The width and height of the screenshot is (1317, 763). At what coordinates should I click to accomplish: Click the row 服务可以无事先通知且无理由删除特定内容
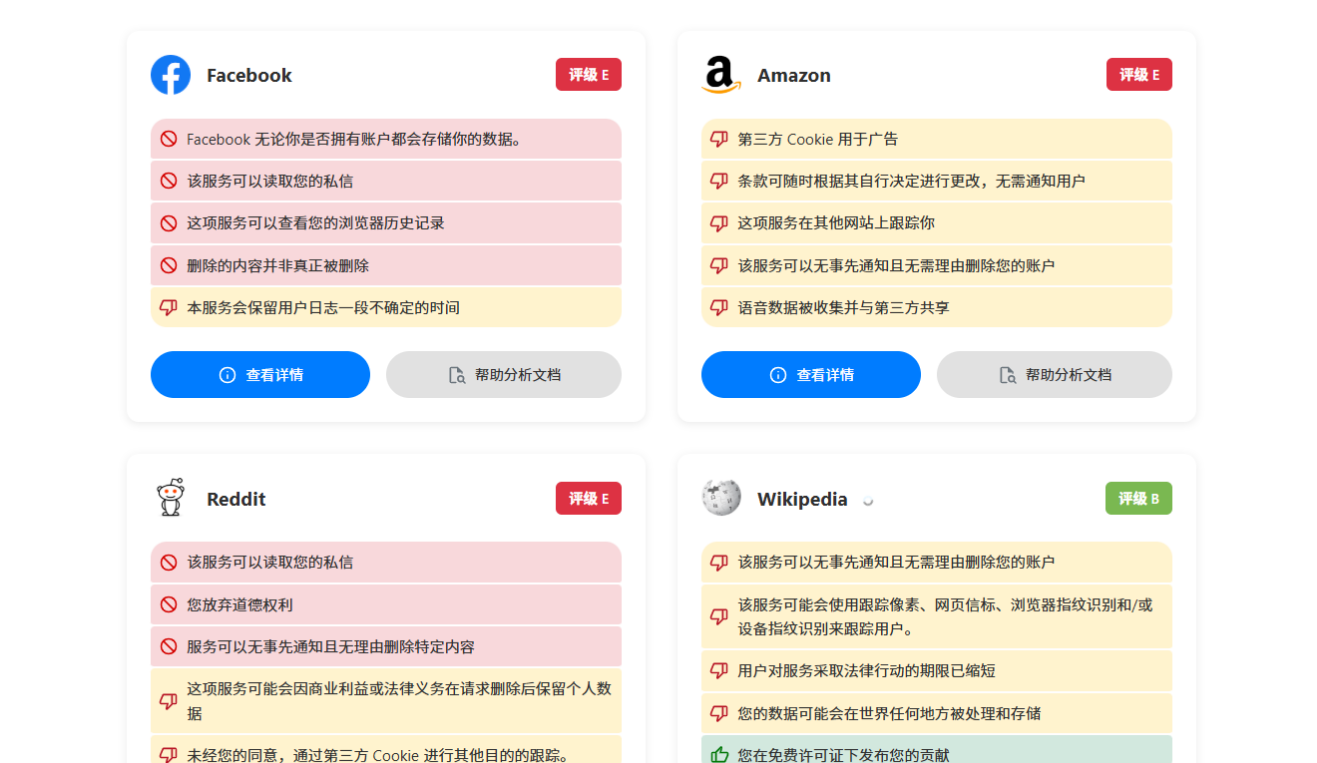(x=386, y=646)
